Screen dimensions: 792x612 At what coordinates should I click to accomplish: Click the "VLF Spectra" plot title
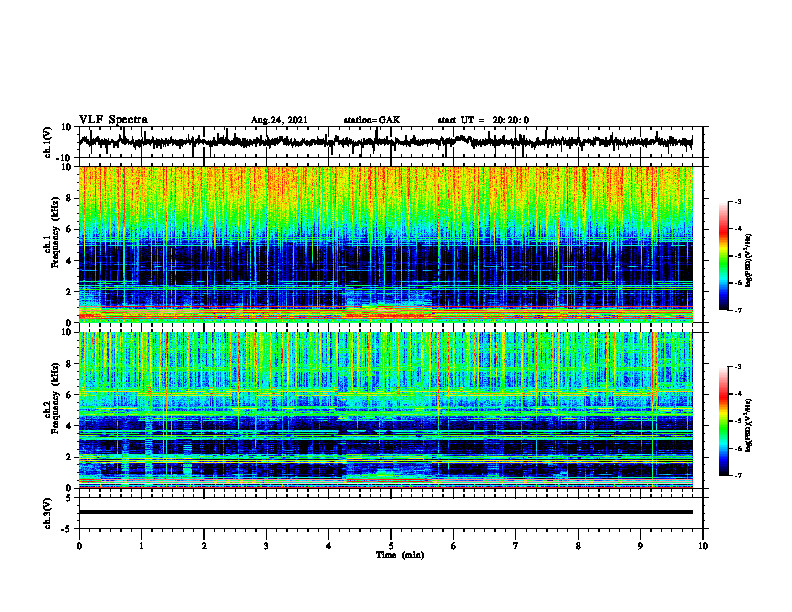tap(113, 119)
